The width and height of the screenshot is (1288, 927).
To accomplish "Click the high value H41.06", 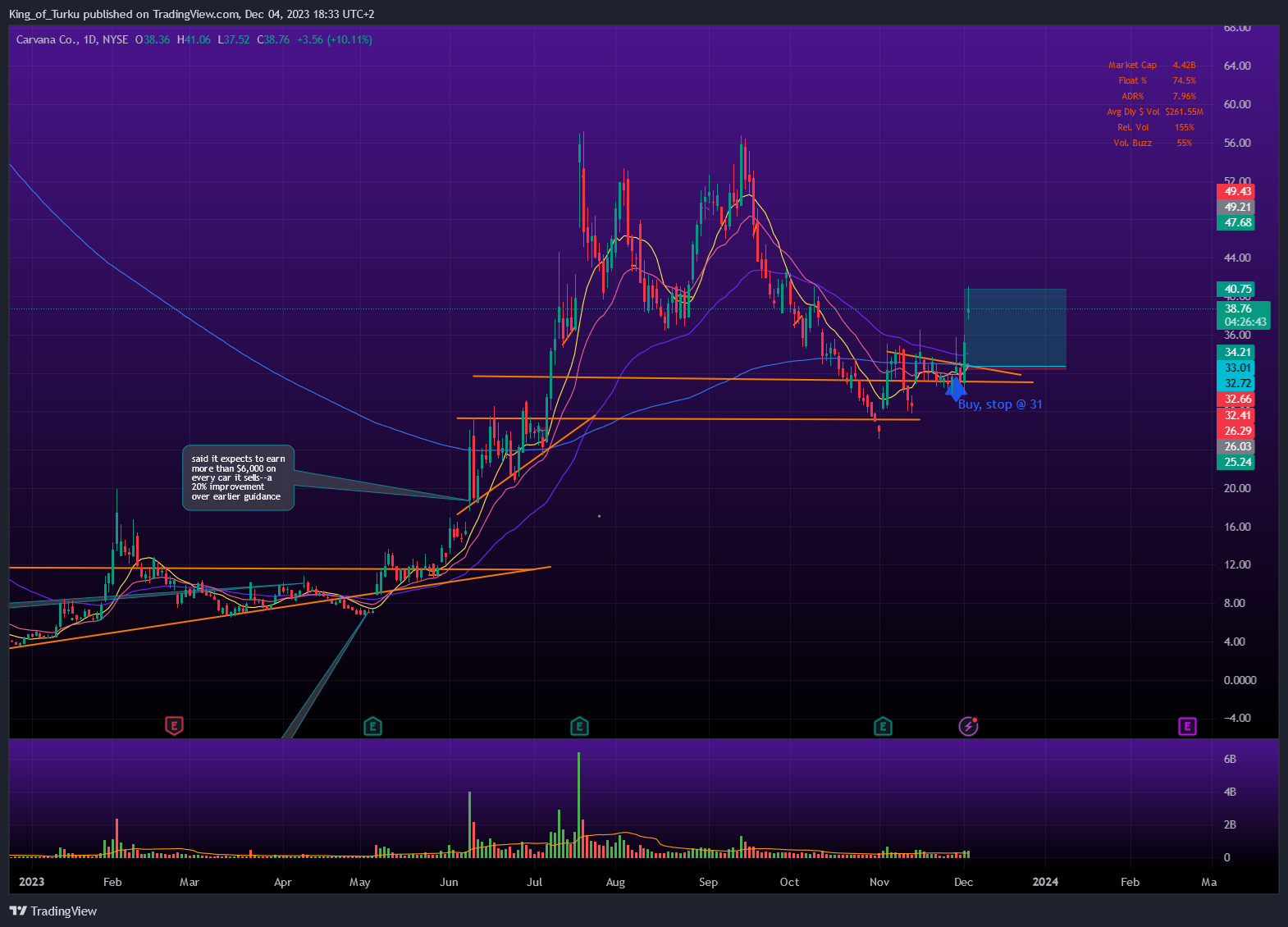I will (x=194, y=39).
